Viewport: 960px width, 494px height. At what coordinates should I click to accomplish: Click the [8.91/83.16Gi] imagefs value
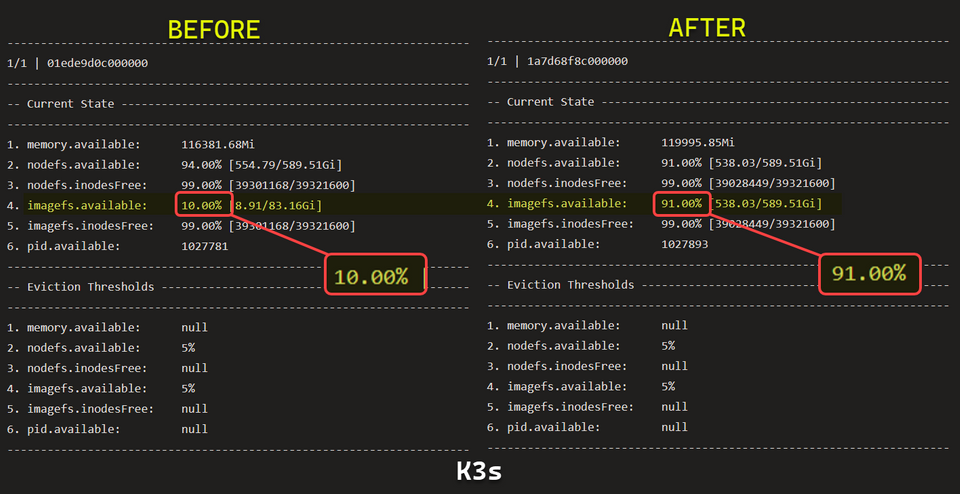click(276, 205)
